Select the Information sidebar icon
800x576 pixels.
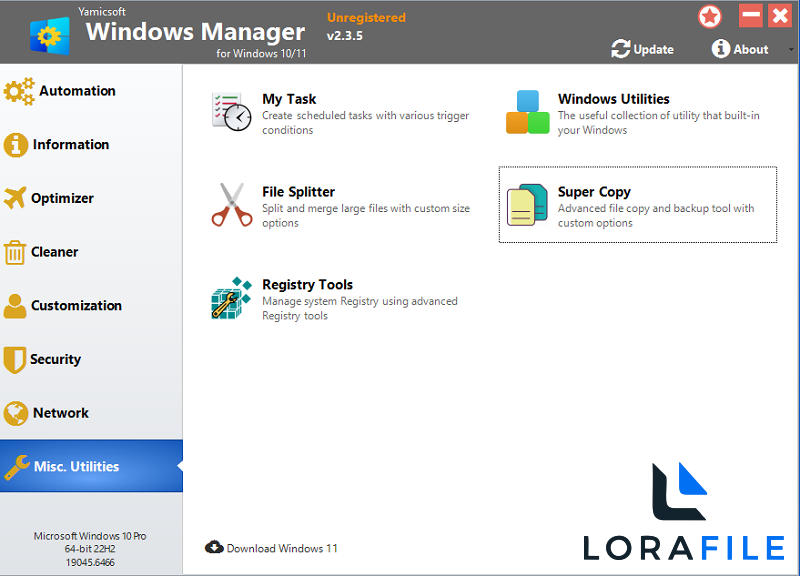pyautogui.click(x=17, y=144)
